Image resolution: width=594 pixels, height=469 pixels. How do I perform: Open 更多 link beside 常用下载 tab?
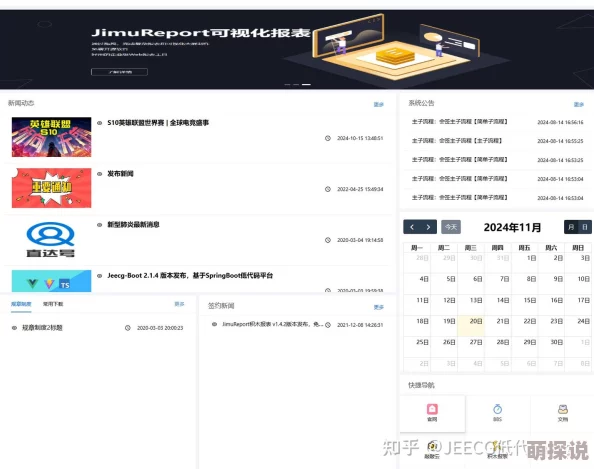[179, 304]
